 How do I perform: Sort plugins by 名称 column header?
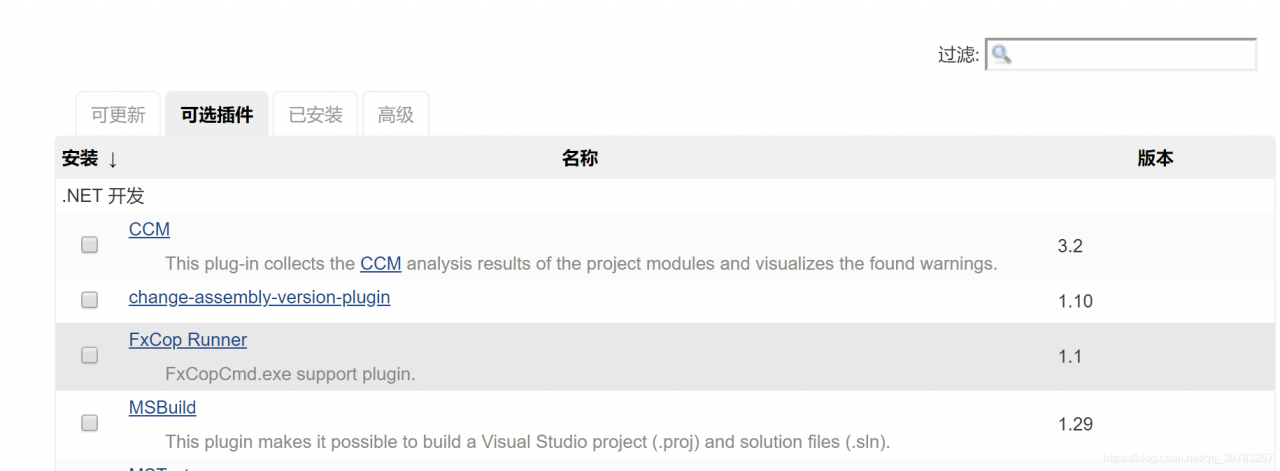[580, 158]
